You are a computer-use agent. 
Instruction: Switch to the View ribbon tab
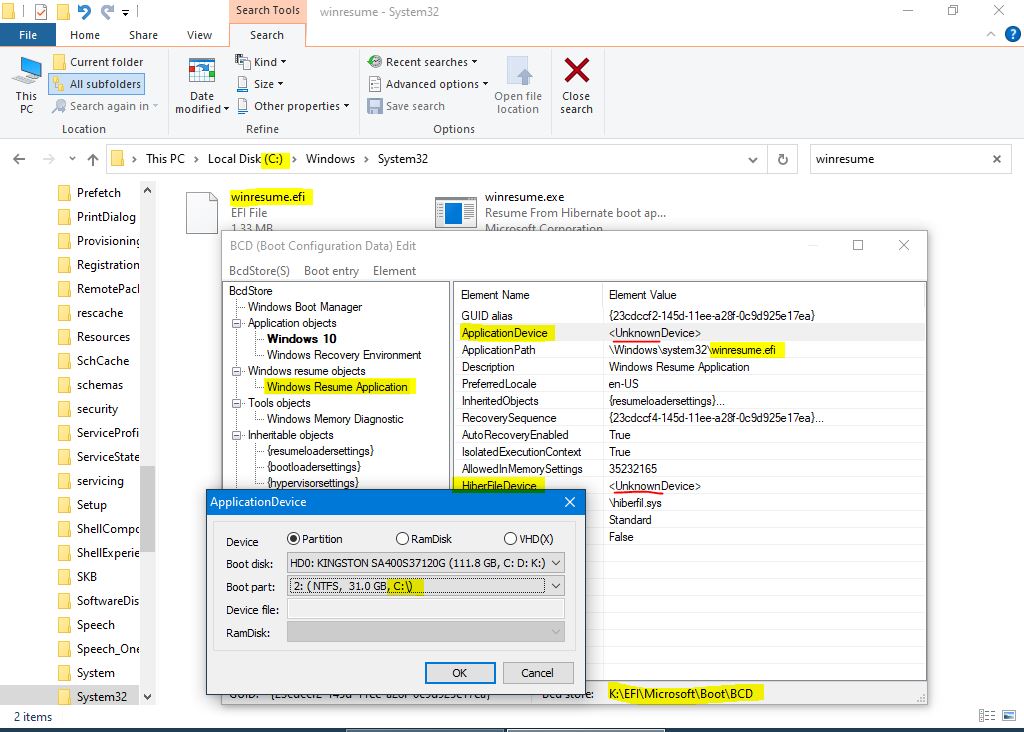tap(199, 35)
